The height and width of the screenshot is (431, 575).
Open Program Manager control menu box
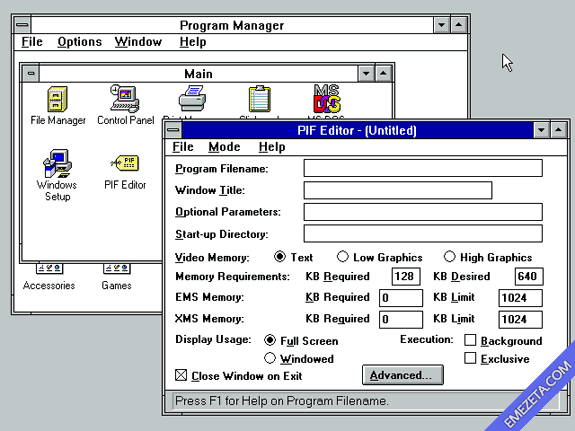[x=22, y=25]
